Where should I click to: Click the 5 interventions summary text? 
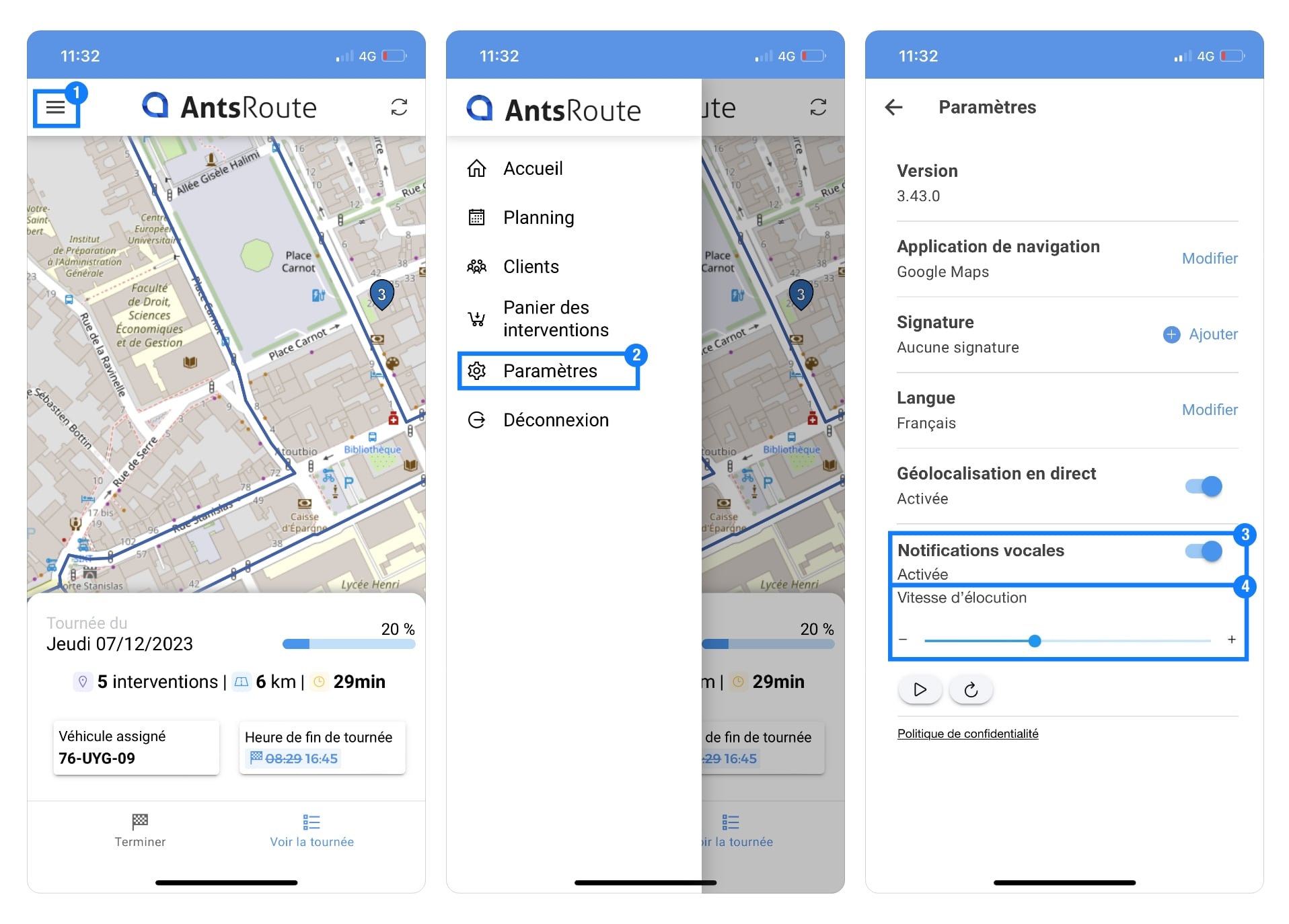pyautogui.click(x=157, y=682)
